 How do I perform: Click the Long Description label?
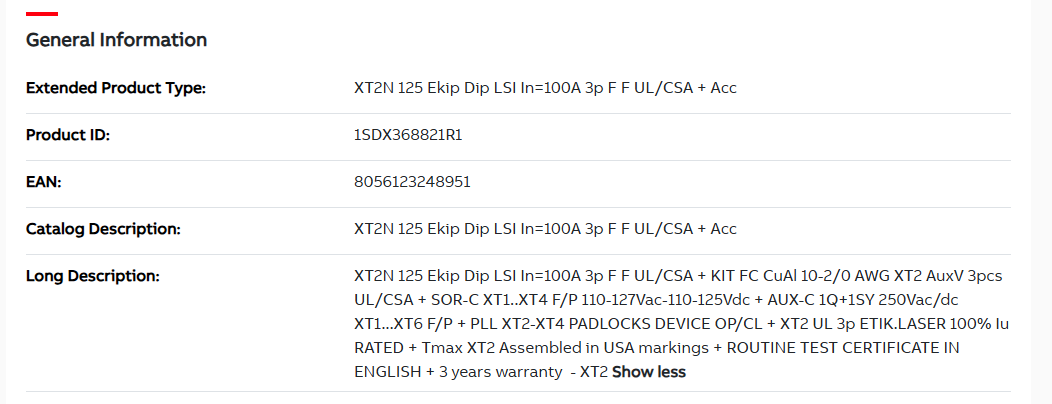pos(93,275)
